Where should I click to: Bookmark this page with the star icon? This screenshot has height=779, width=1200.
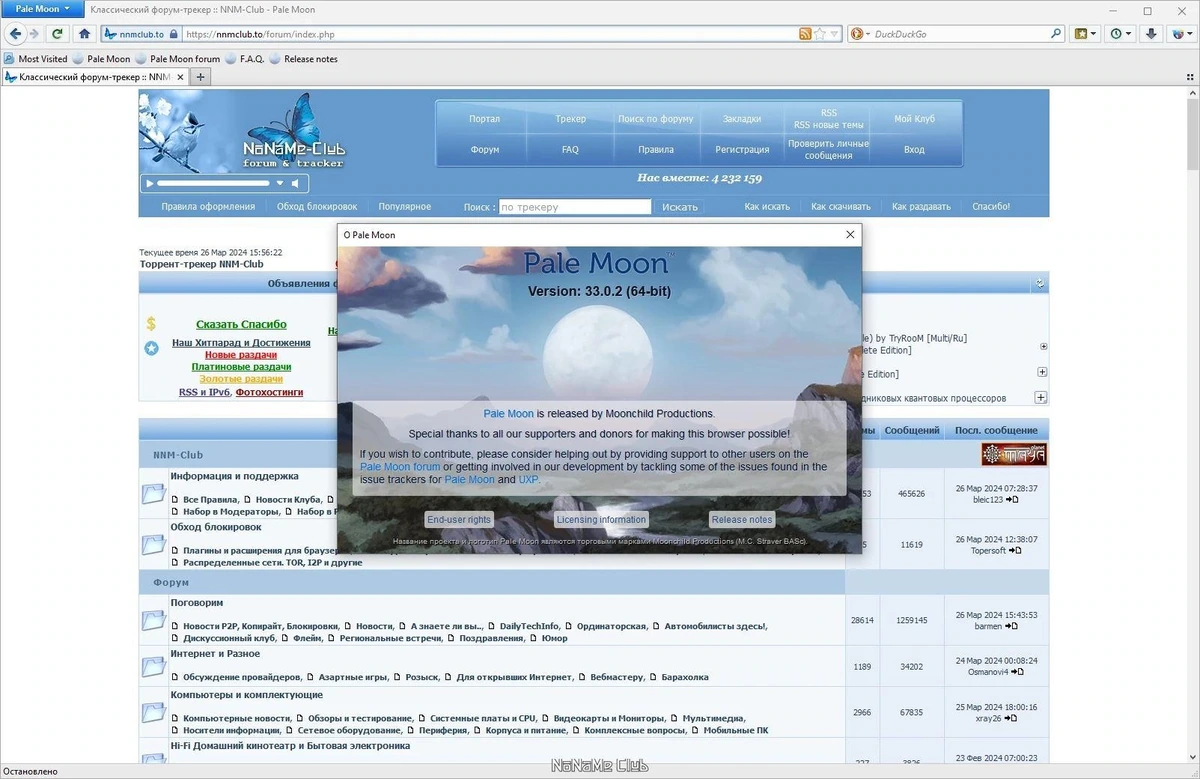[820, 34]
